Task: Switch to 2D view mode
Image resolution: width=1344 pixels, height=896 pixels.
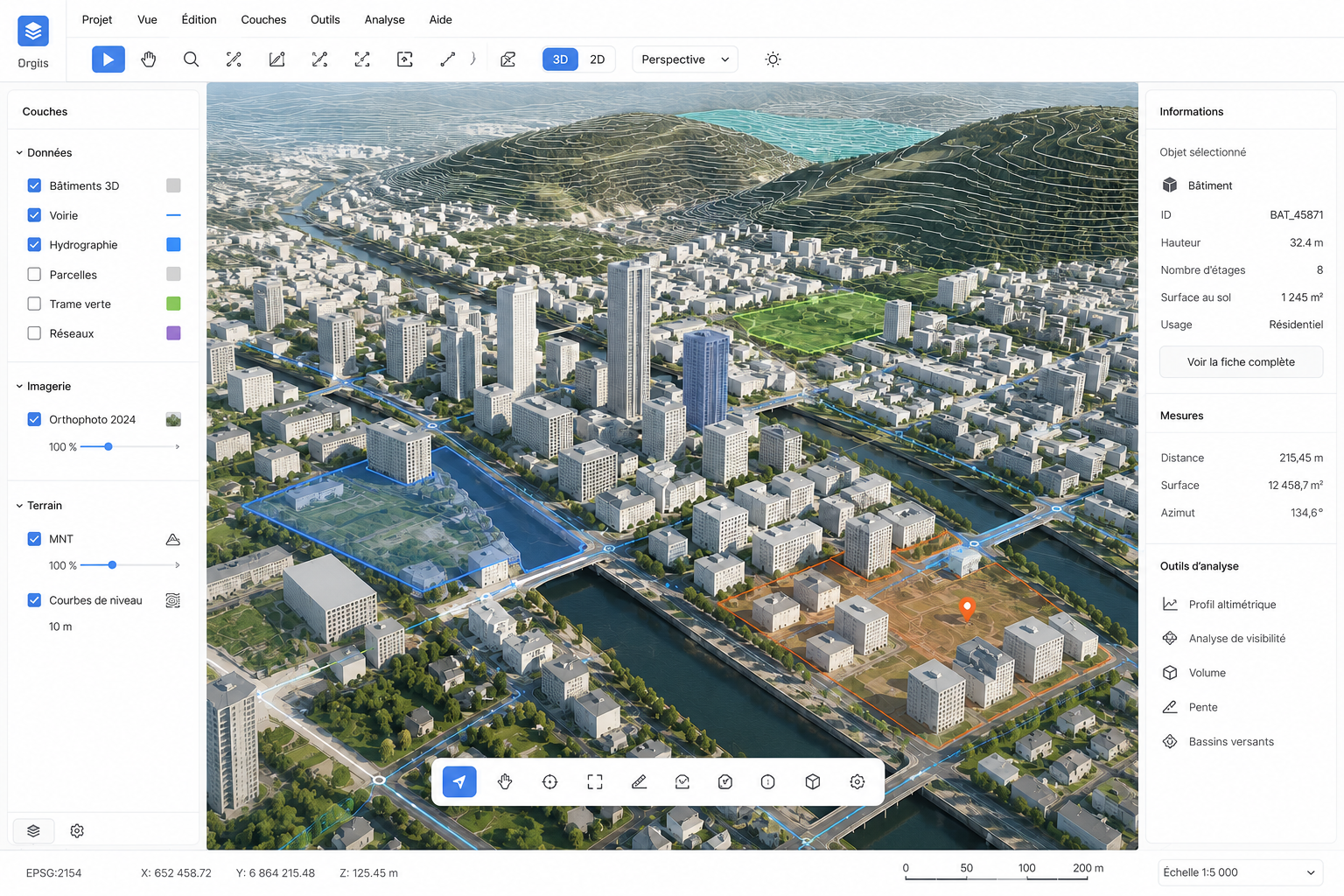Action: pyautogui.click(x=598, y=59)
